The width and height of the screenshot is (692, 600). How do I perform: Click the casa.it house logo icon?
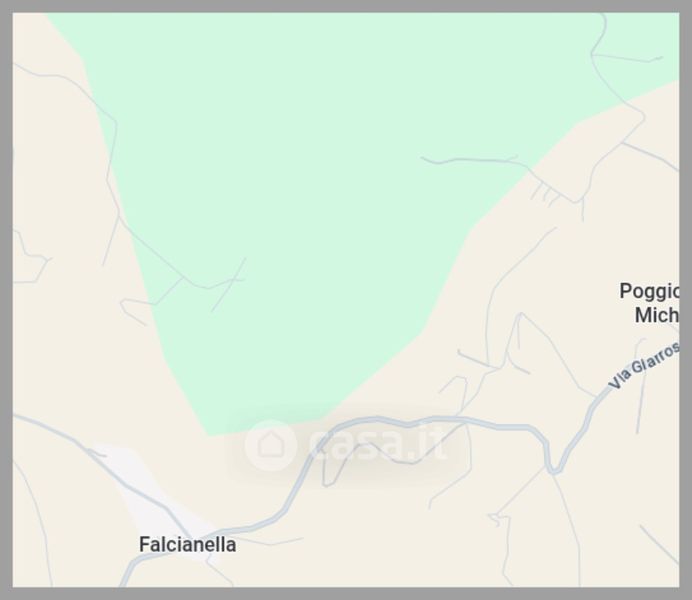(271, 444)
